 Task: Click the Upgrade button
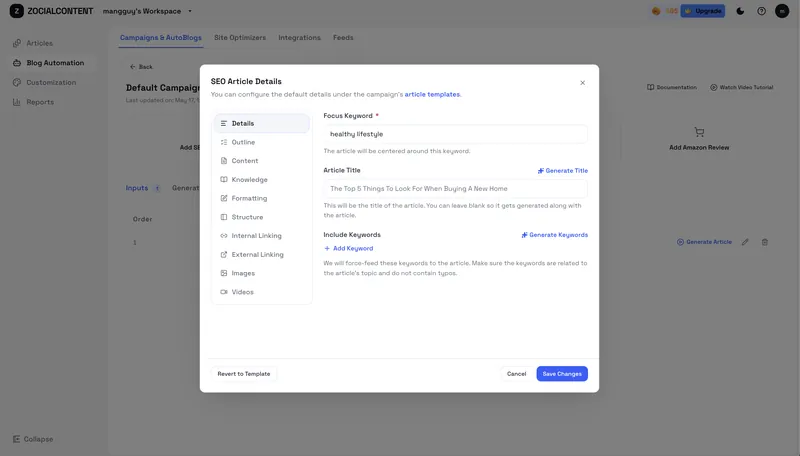(x=703, y=11)
